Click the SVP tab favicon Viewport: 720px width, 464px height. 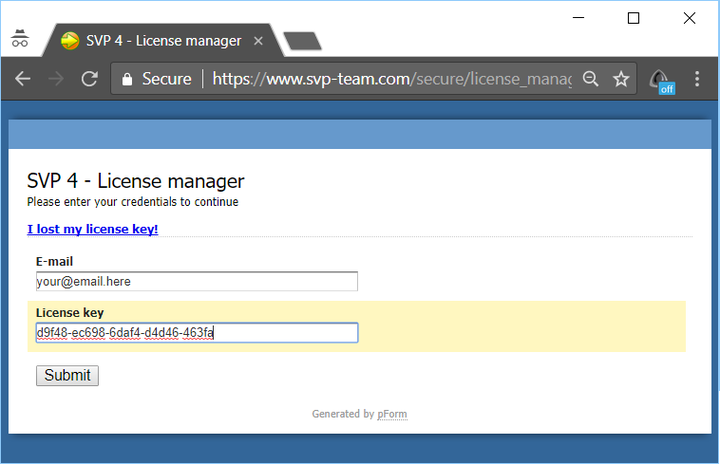coord(70,40)
